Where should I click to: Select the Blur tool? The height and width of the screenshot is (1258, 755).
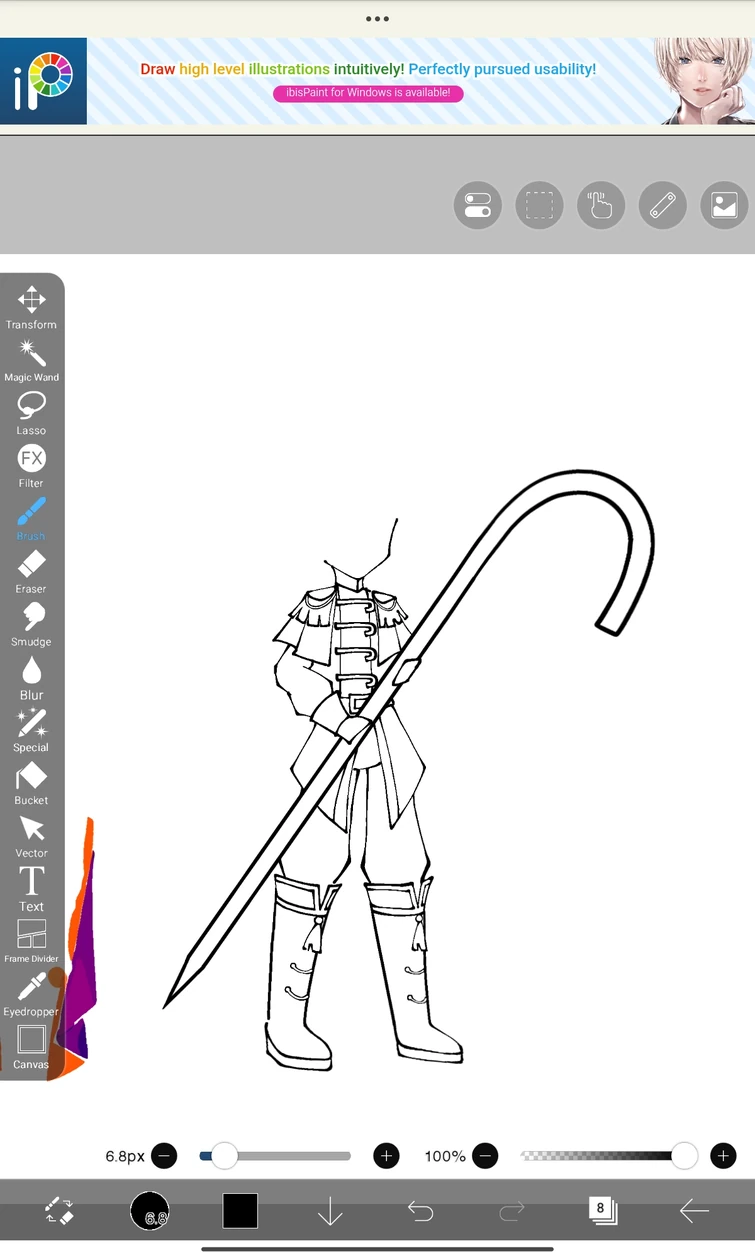point(31,679)
